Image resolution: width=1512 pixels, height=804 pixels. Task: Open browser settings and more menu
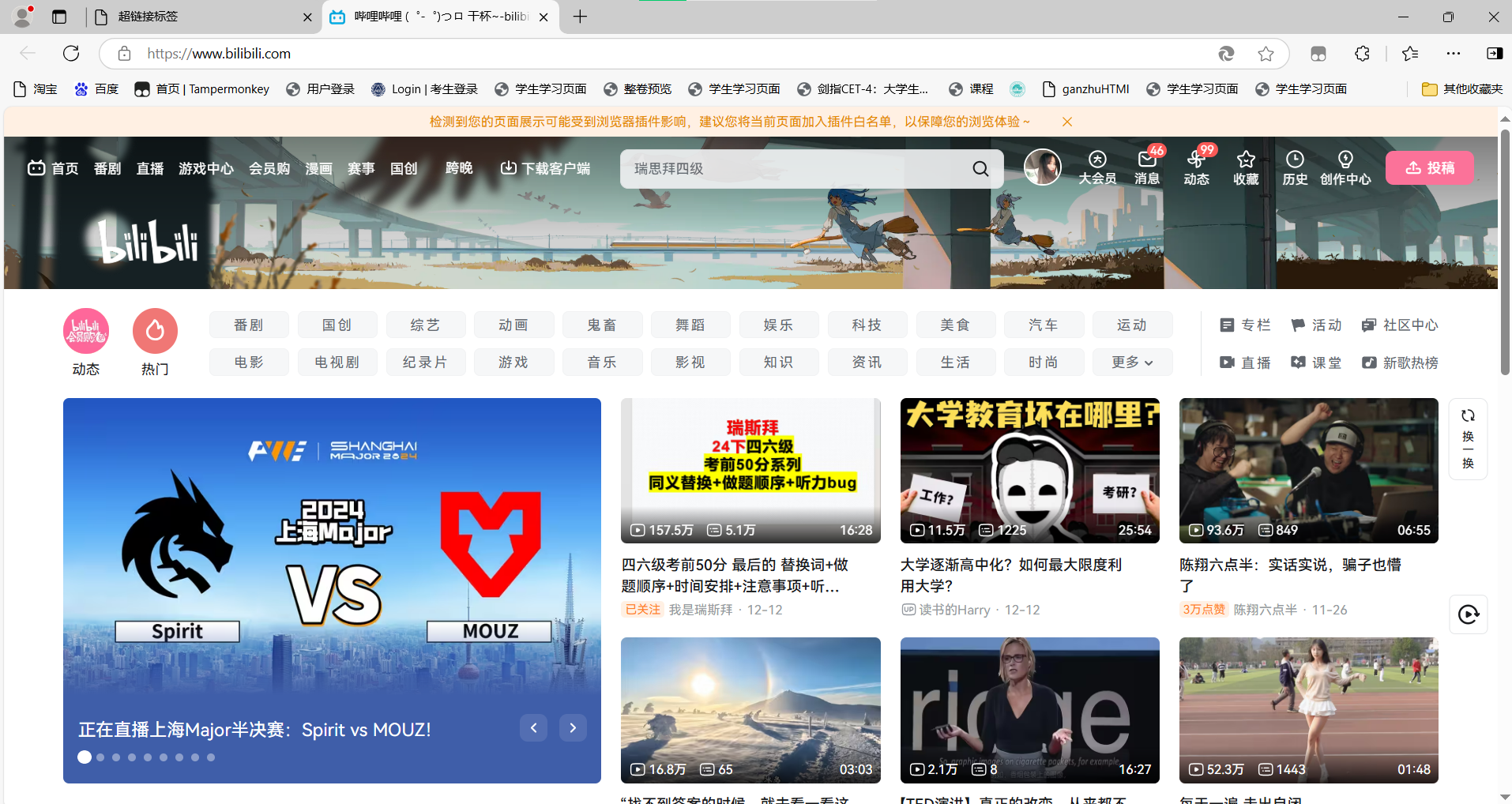pos(1454,53)
